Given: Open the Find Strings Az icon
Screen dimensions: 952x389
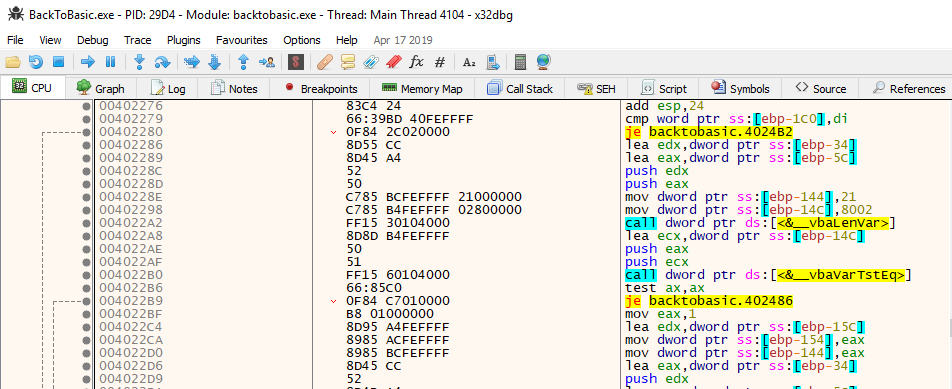Looking at the screenshot, I should (x=469, y=62).
